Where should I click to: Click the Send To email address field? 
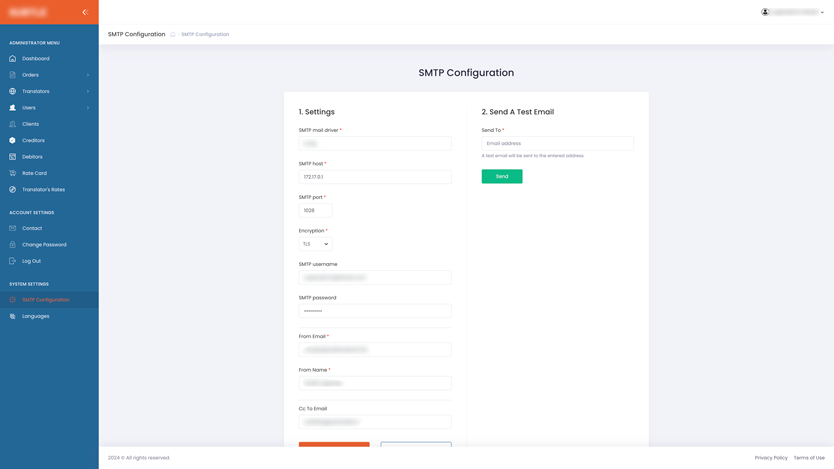click(x=557, y=144)
